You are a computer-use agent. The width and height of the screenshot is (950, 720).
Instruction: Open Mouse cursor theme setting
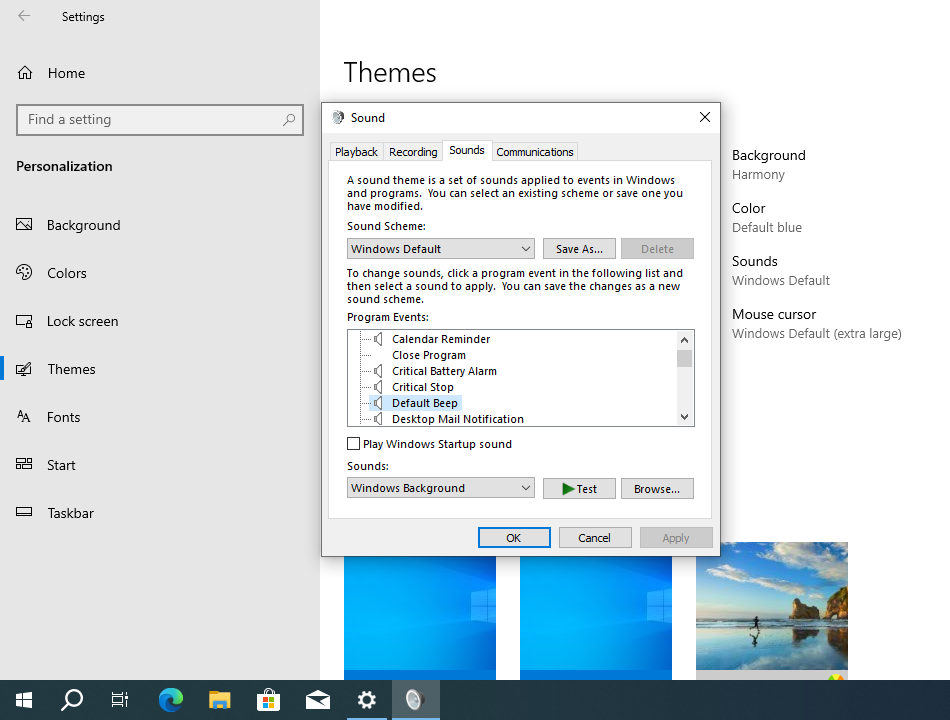pos(816,324)
